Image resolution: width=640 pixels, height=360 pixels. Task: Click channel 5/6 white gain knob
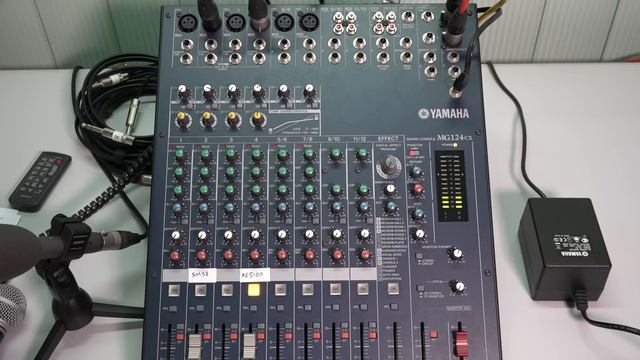coord(284,91)
